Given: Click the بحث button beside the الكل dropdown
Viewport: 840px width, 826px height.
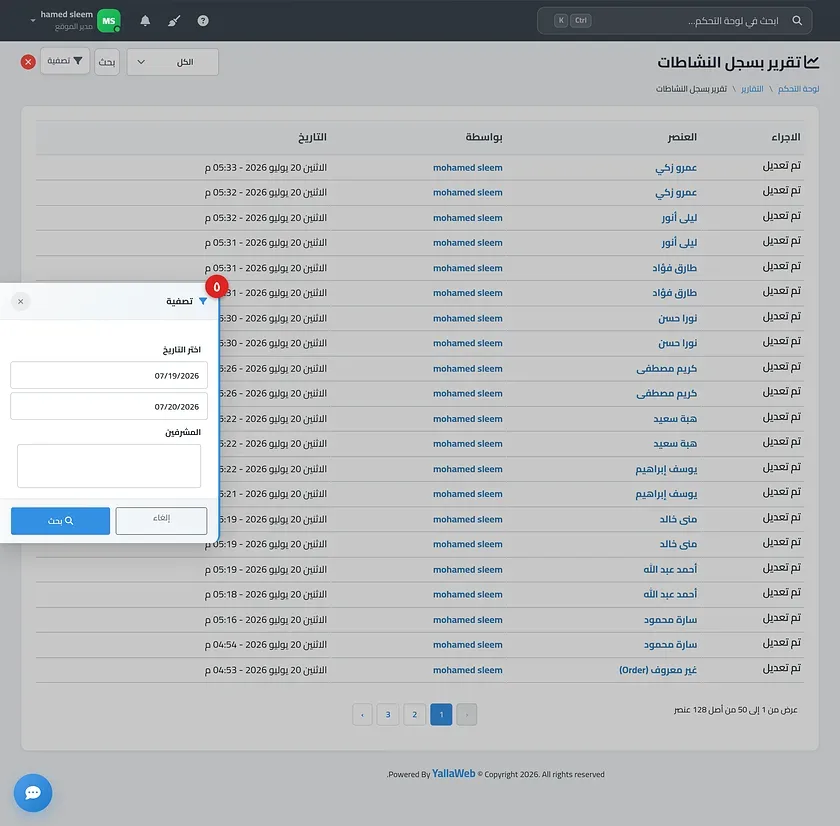Looking at the screenshot, I should coord(107,62).
